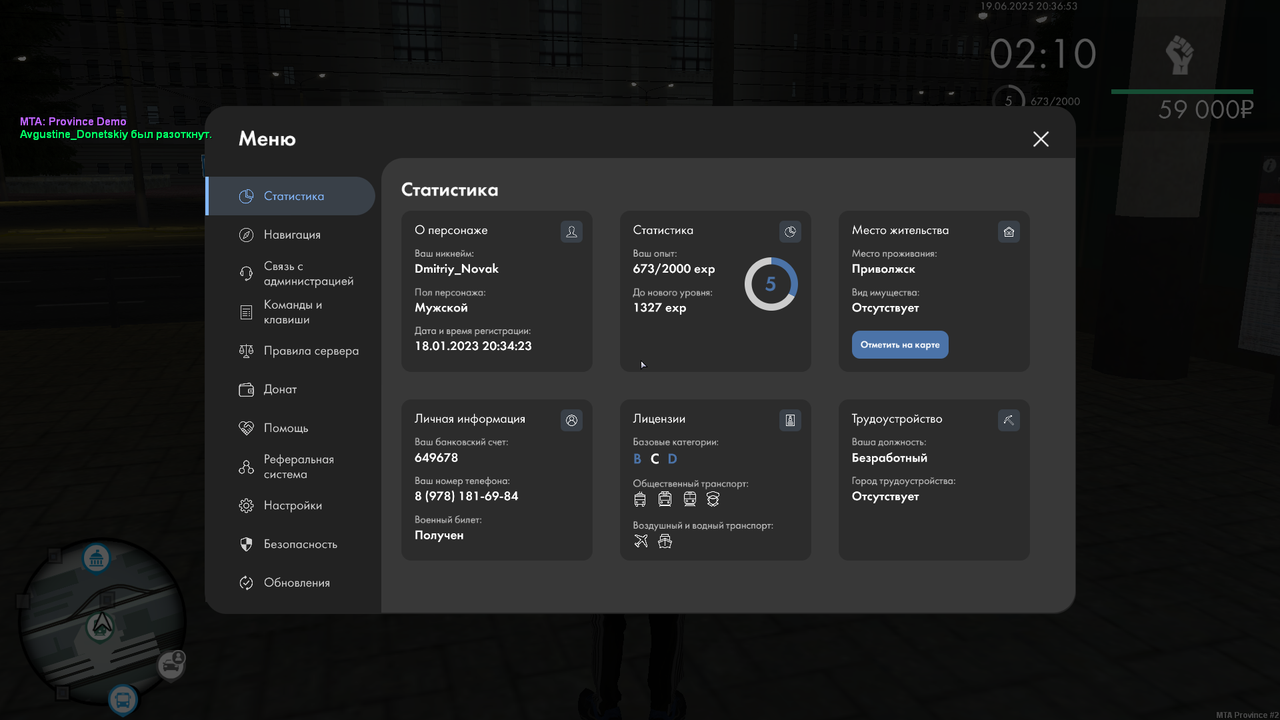
Task: Click the 02:10 game clock
Action: (1043, 54)
